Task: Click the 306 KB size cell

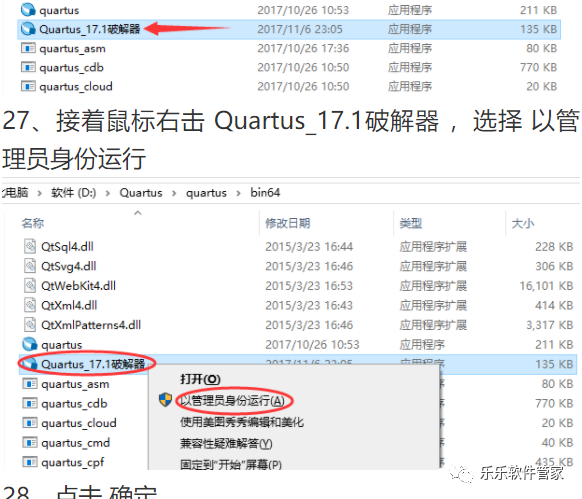Action: [x=554, y=266]
